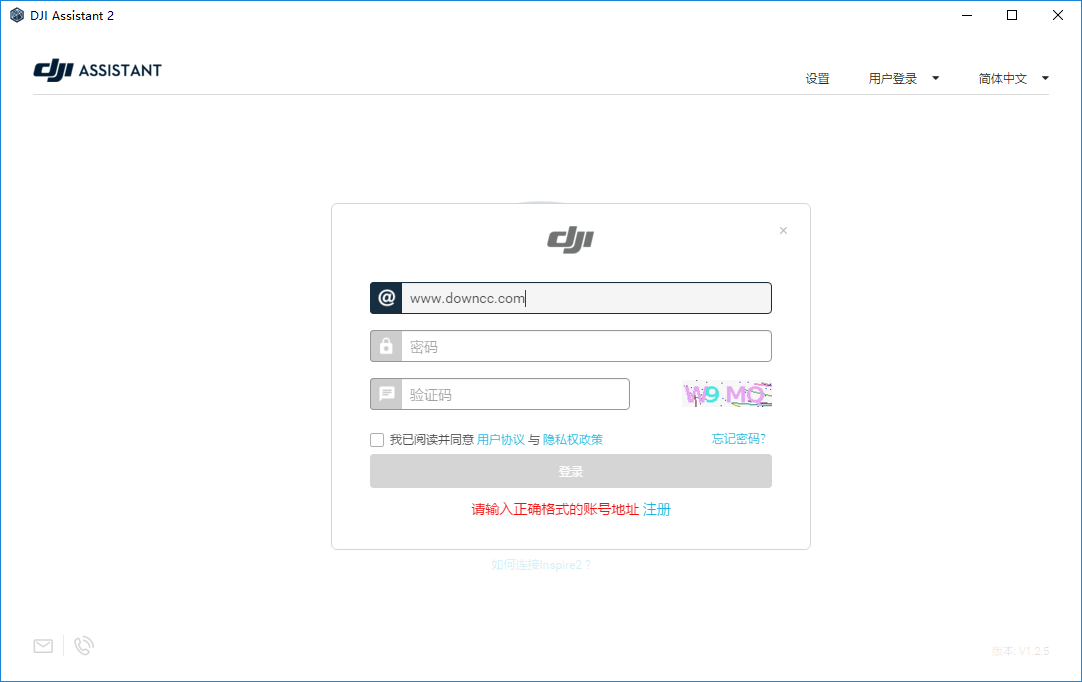The height and width of the screenshot is (682, 1082).
Task: Click the 如何连接Inspire2 help link
Action: point(542,564)
